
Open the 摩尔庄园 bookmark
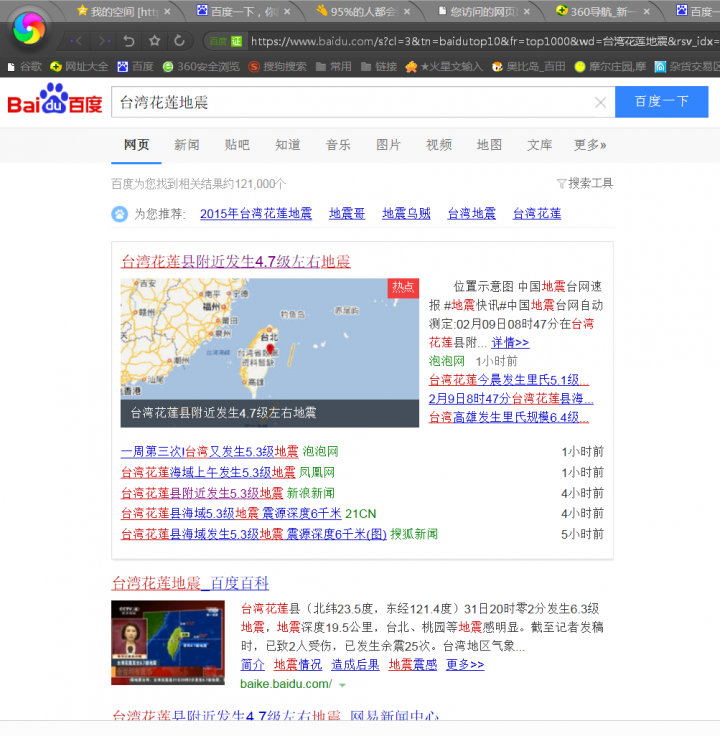(610, 67)
